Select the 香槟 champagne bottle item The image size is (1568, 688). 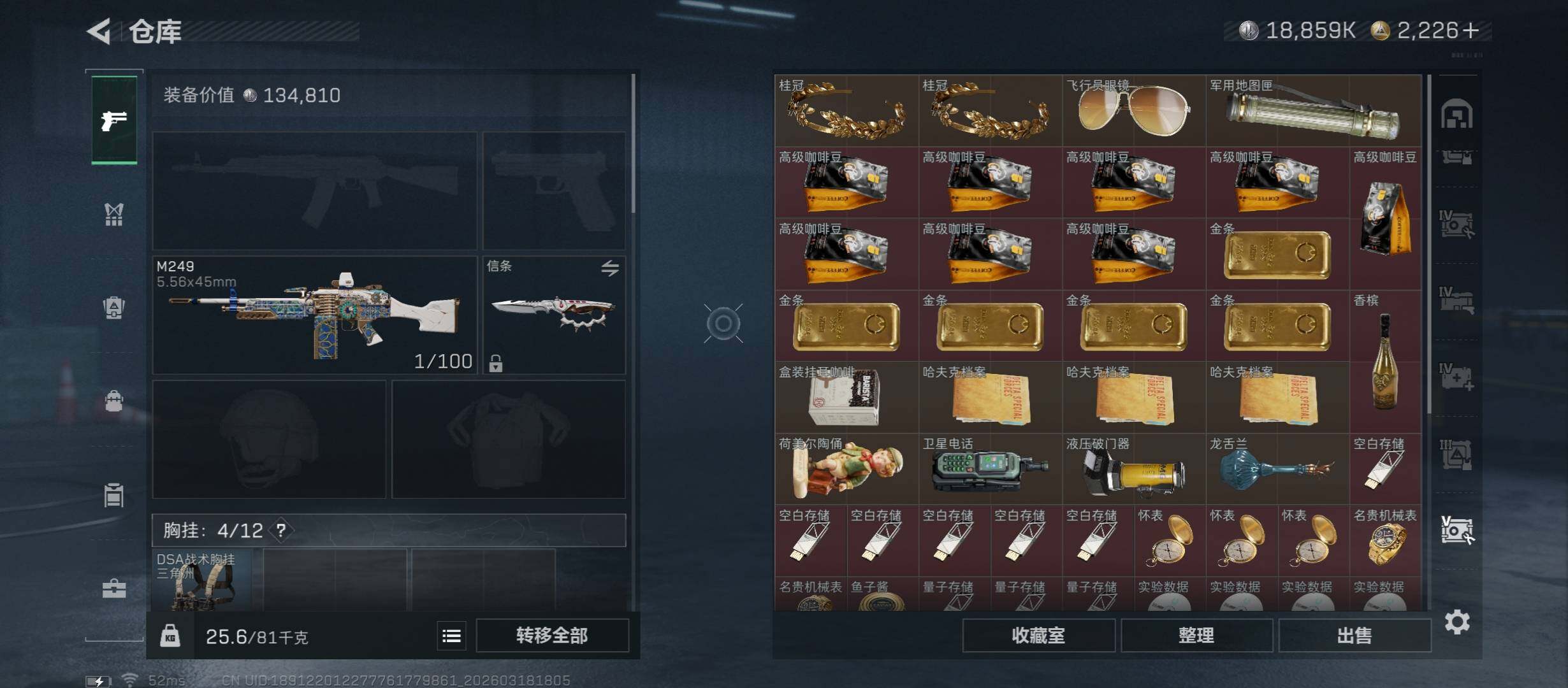coord(1385,361)
